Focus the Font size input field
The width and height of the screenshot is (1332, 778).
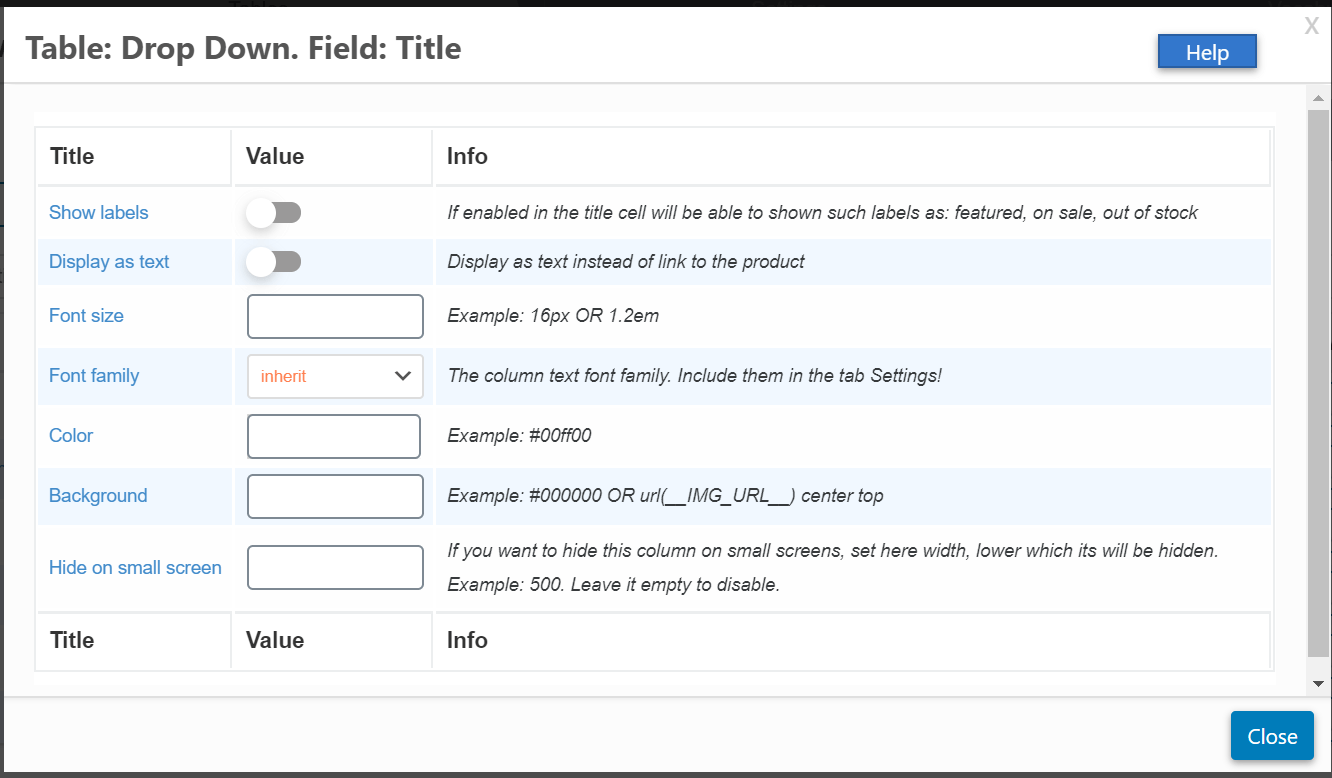coord(335,316)
